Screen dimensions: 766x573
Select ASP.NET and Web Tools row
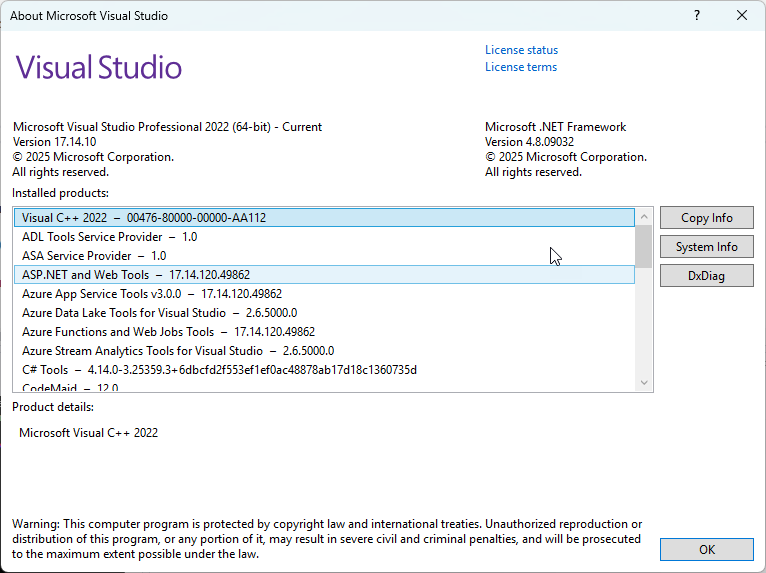tap(324, 275)
